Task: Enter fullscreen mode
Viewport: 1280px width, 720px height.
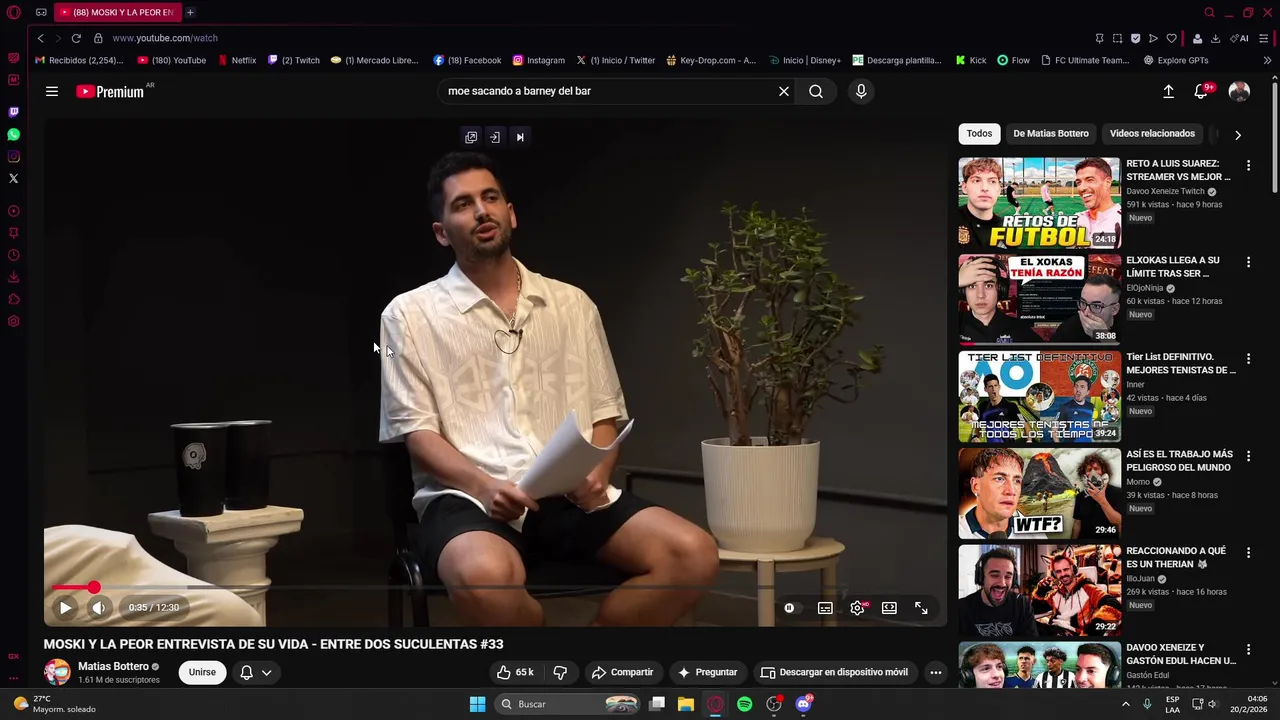Action: [x=921, y=607]
